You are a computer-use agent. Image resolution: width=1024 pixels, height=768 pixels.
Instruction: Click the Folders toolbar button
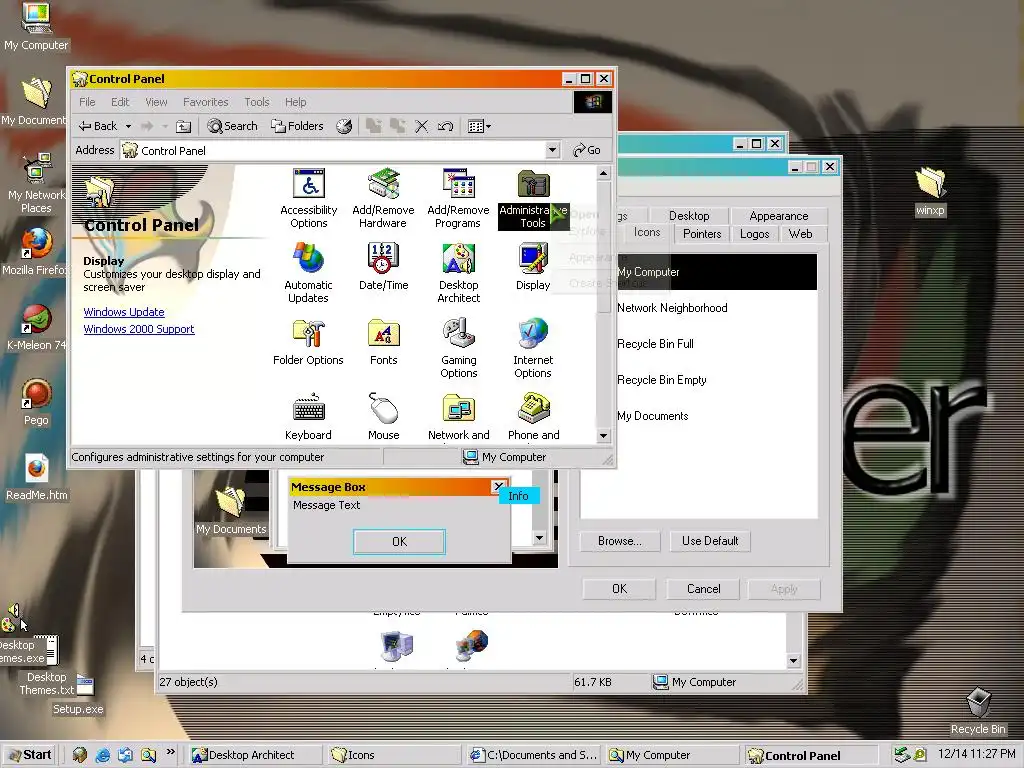297,126
